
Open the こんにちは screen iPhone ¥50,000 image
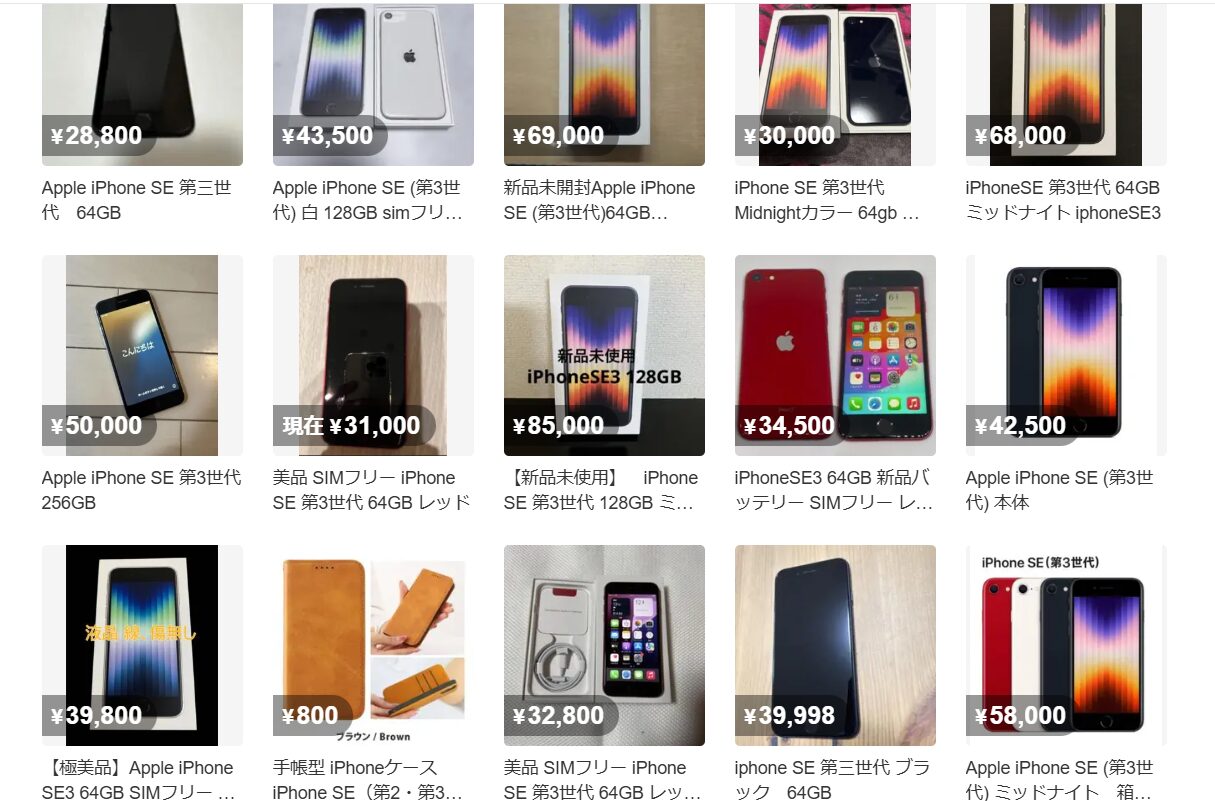[142, 355]
